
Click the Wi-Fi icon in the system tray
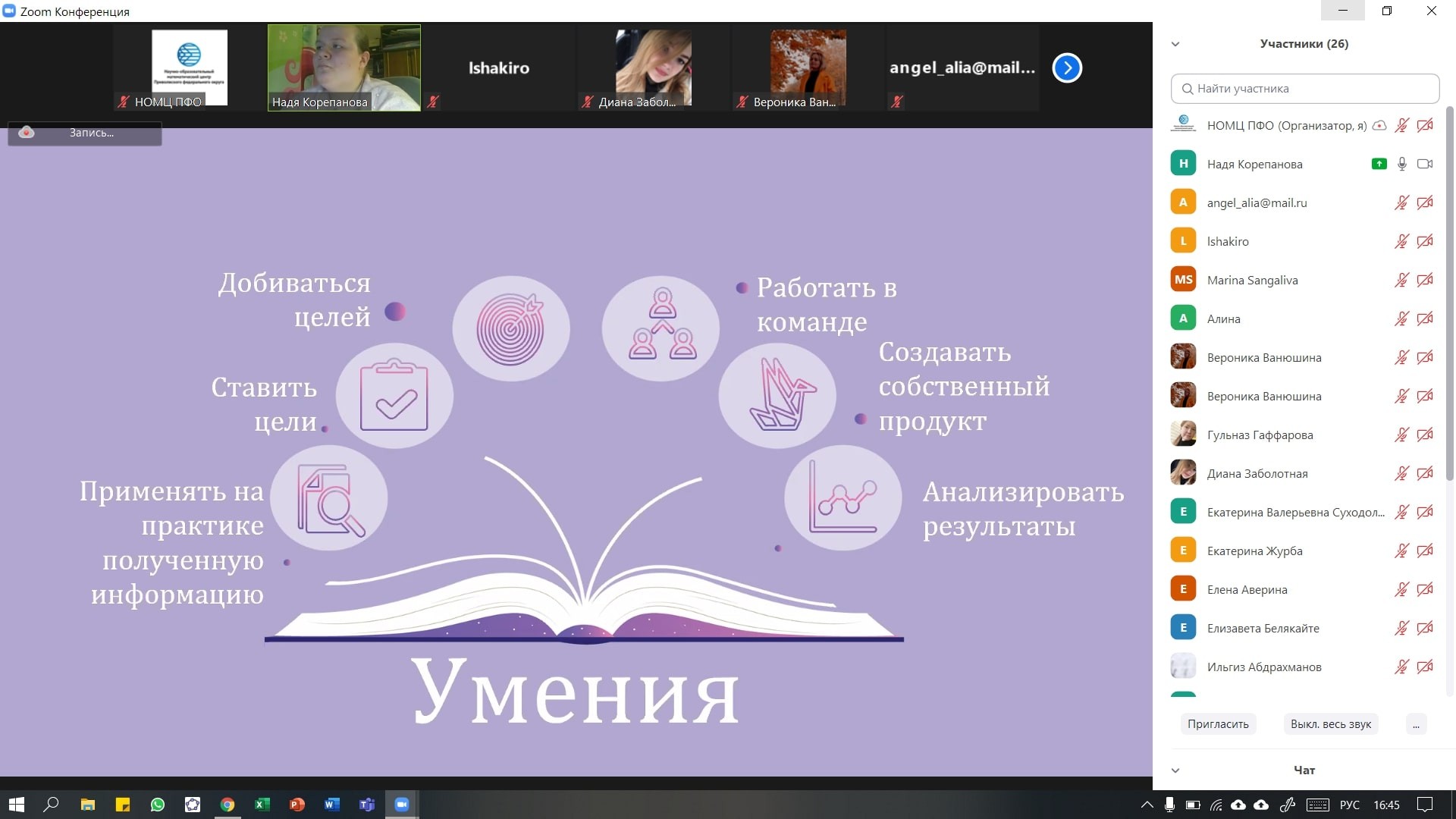[x=1217, y=805]
